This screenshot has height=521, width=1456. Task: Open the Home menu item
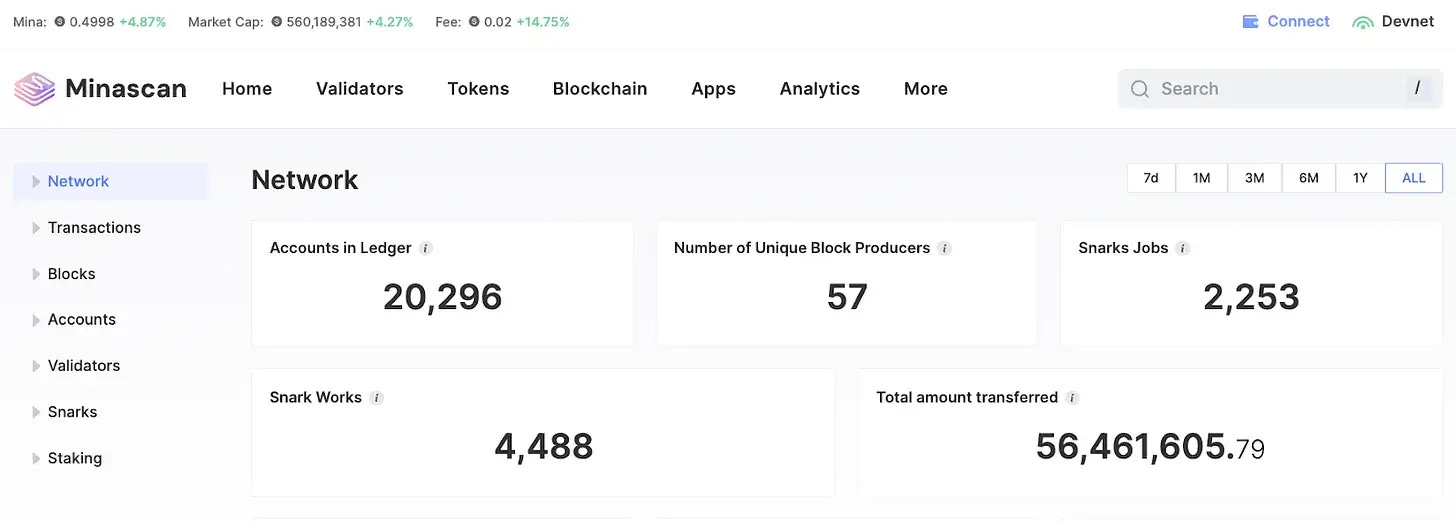tap(247, 89)
